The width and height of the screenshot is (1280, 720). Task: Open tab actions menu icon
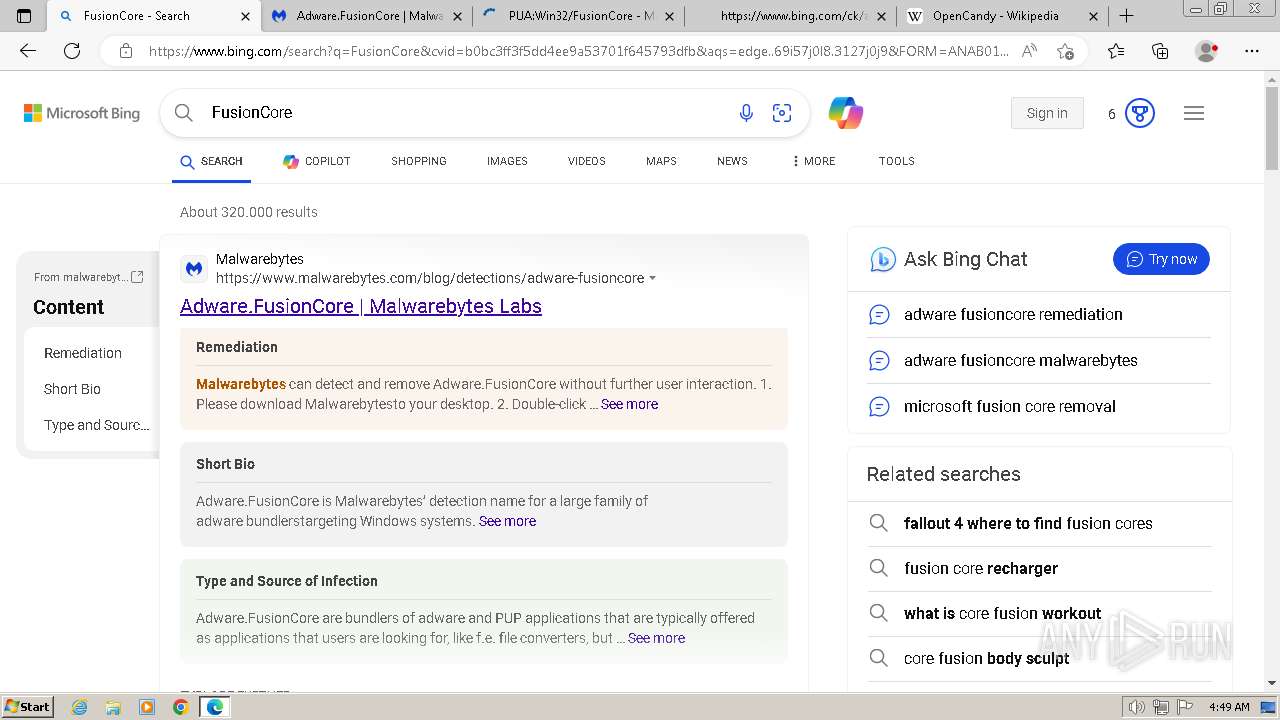click(24, 16)
